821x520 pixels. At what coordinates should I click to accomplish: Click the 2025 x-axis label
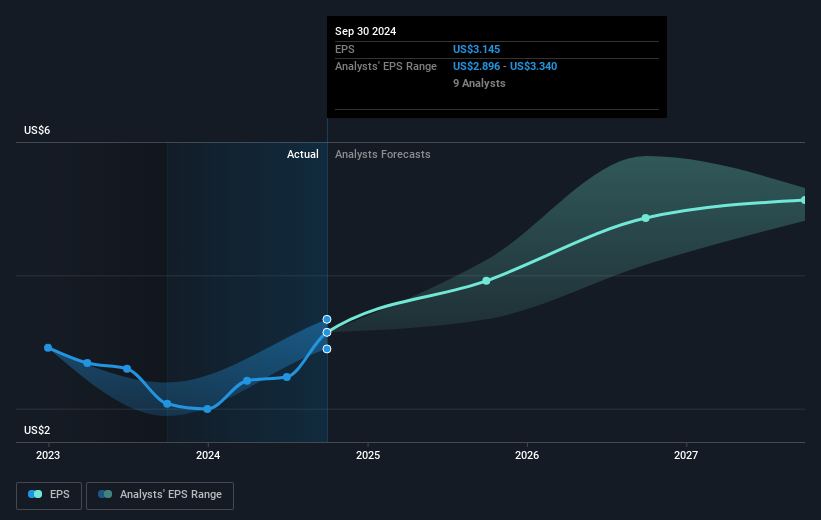click(368, 455)
